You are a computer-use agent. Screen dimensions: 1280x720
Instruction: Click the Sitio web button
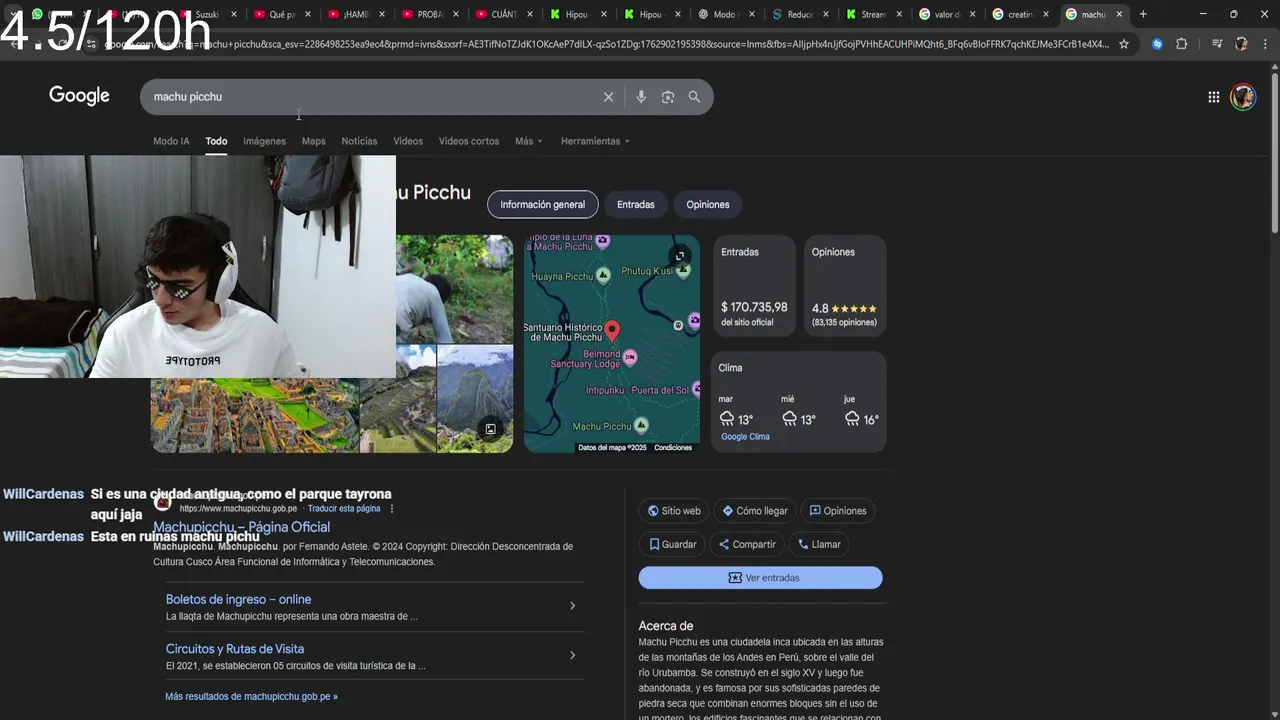(x=674, y=511)
